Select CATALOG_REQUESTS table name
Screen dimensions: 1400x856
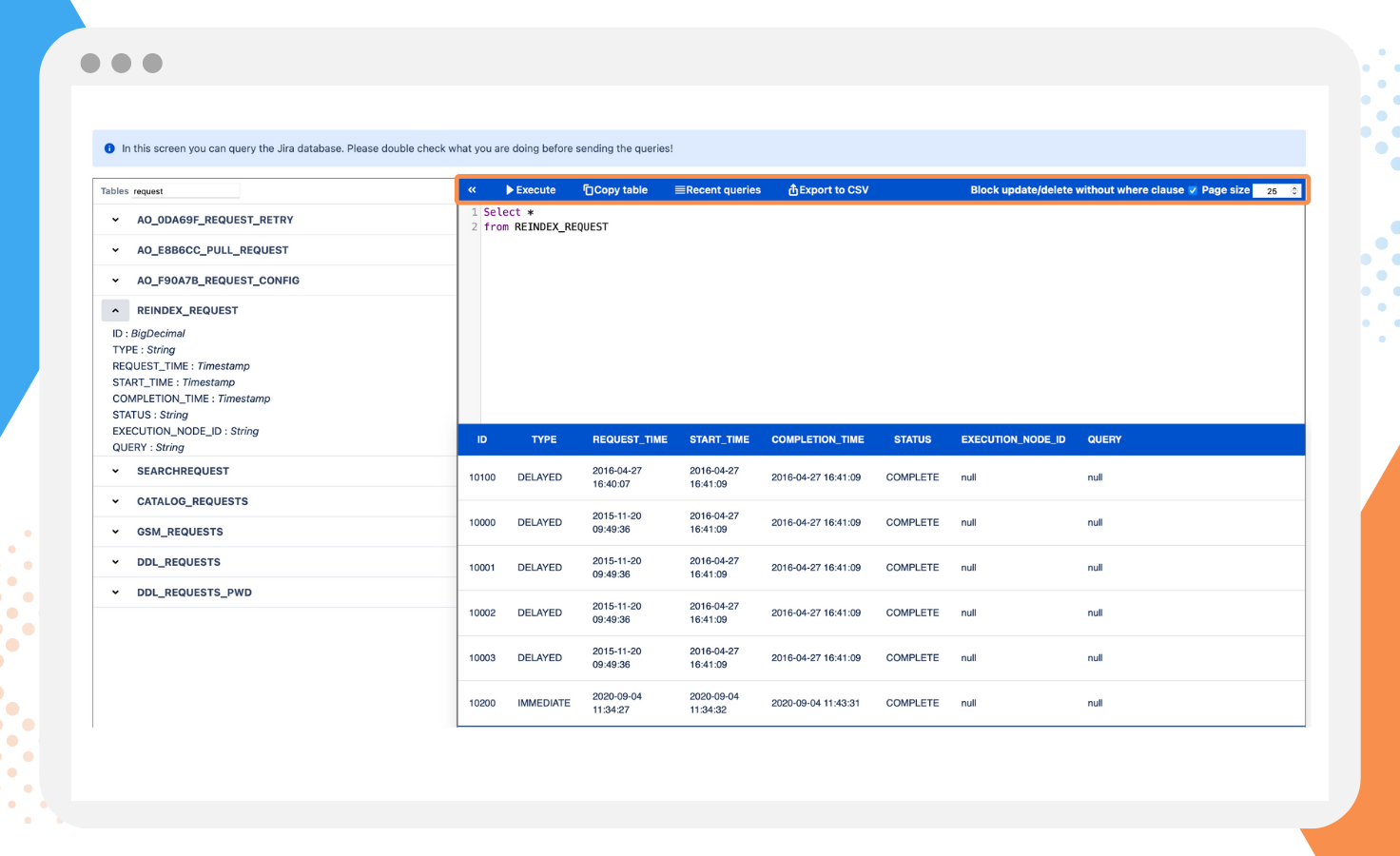click(x=192, y=501)
